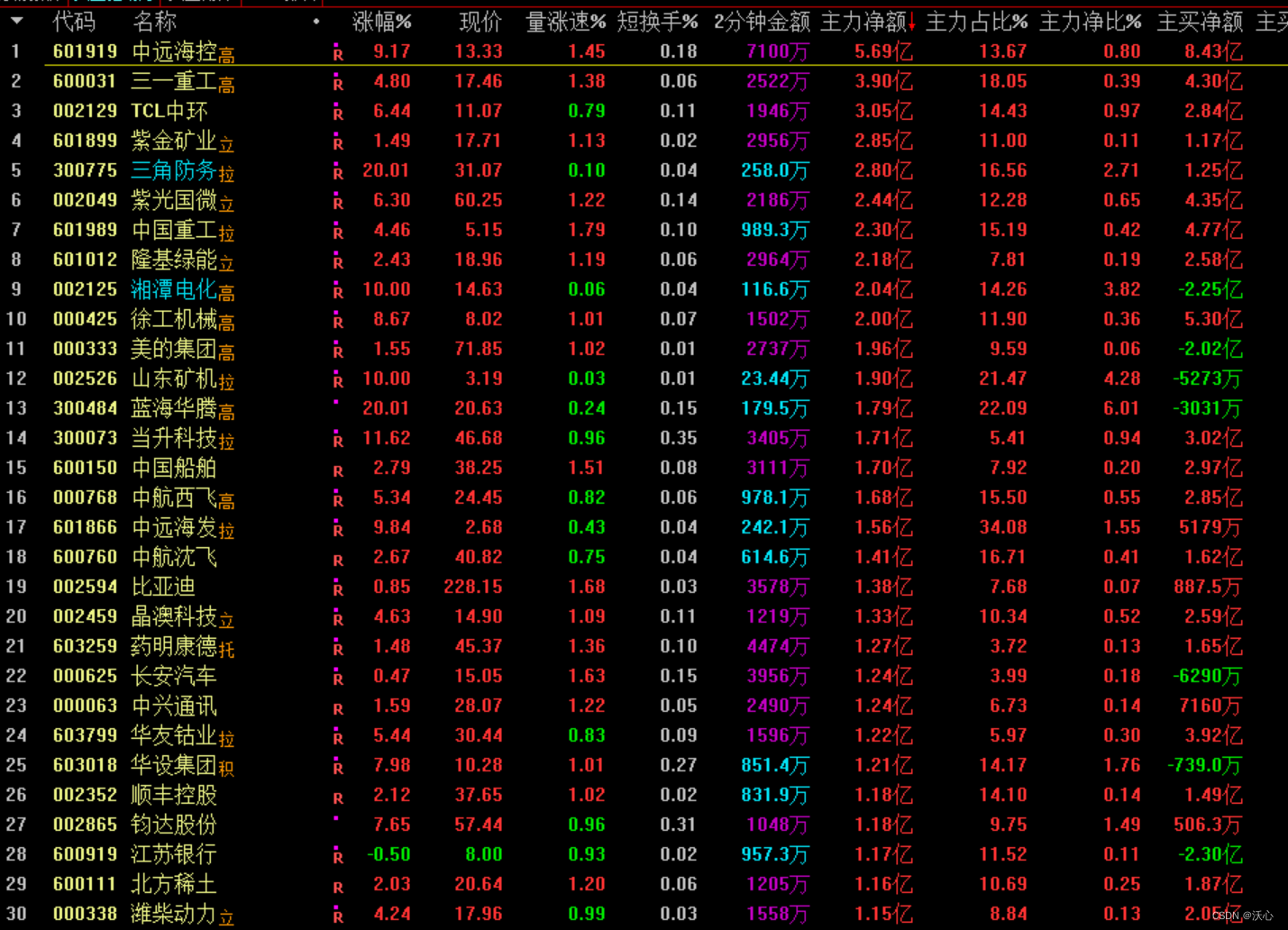The width and height of the screenshot is (1288, 930).
Task: Click the R marker in 北方稀土 row
Action: point(338,886)
